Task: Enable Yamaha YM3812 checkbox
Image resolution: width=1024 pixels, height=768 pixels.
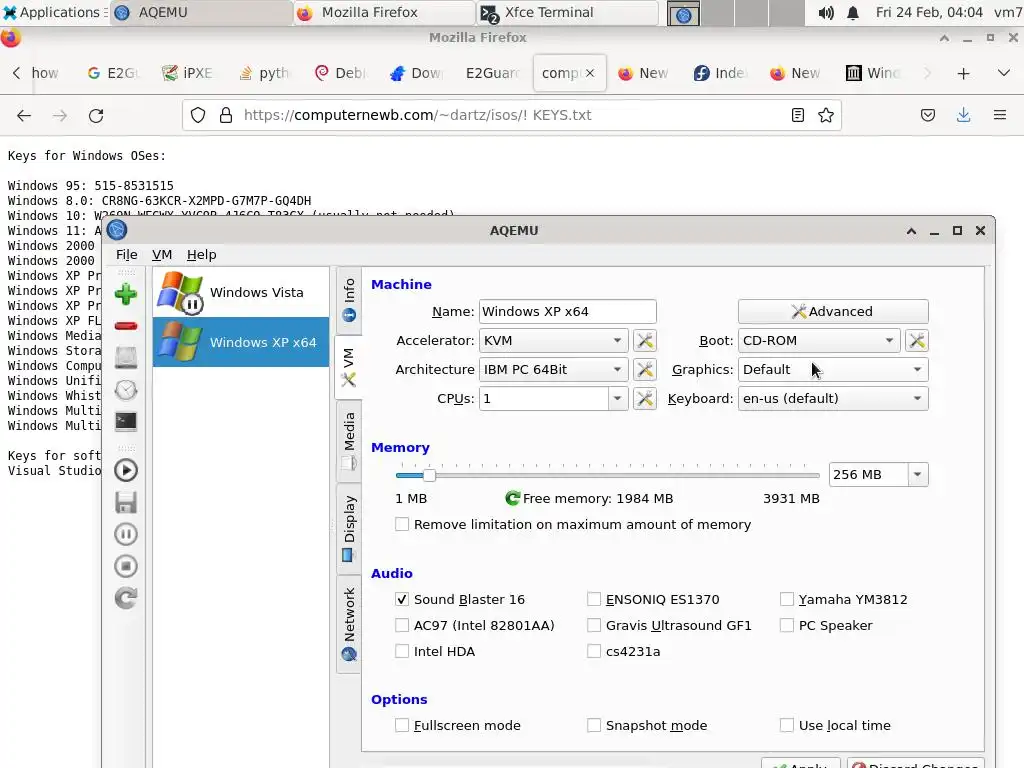Action: 787,599
